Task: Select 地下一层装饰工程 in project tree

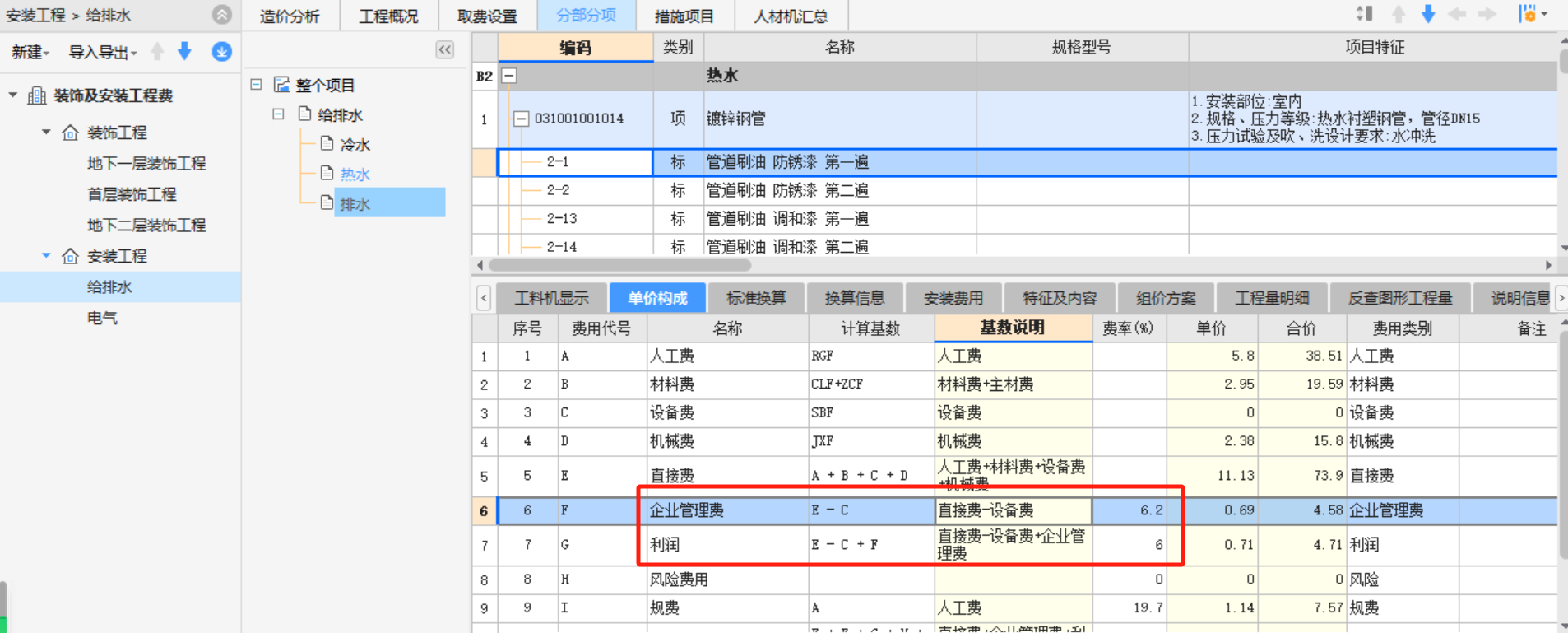Action: (x=146, y=163)
